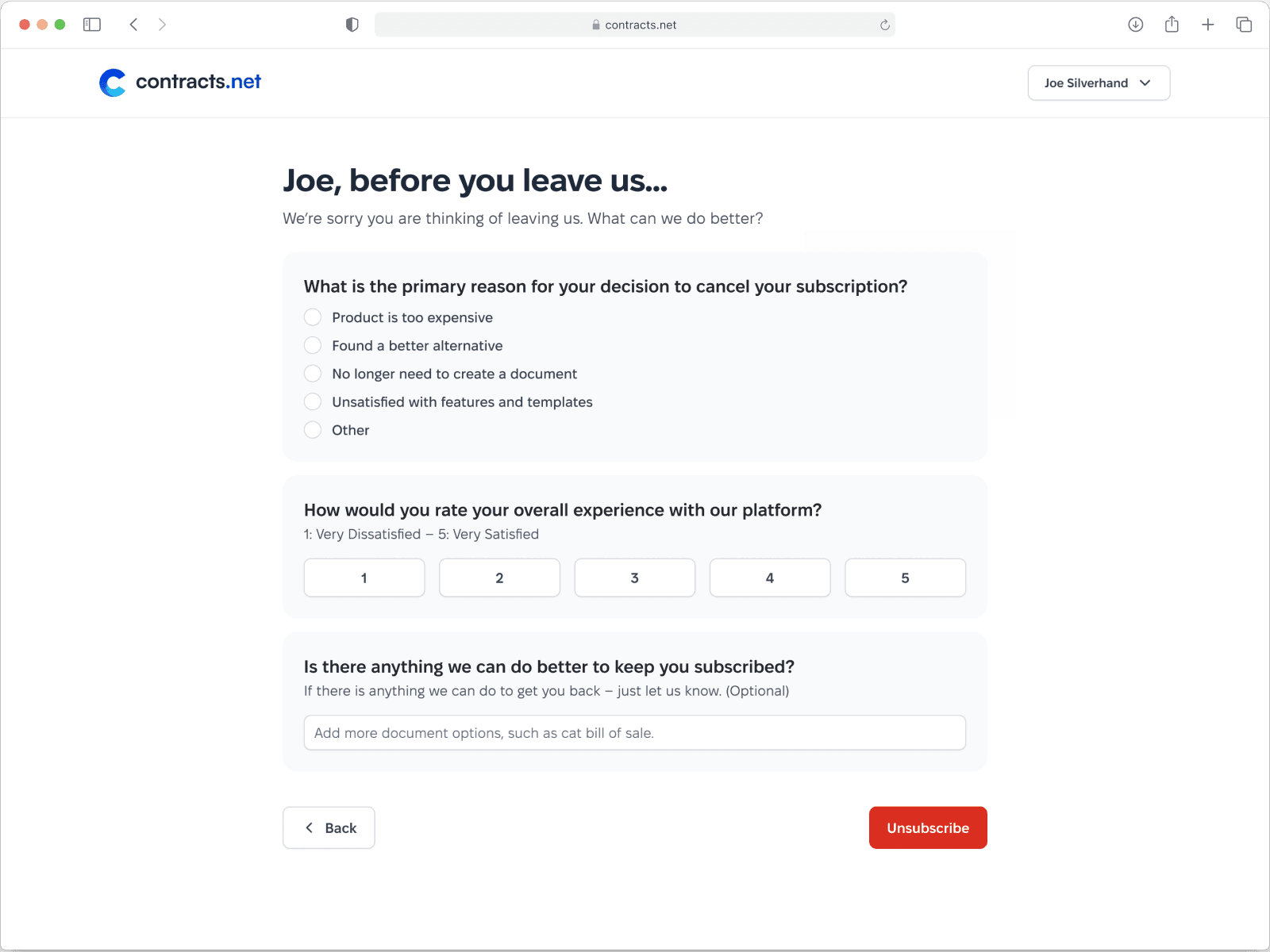The width and height of the screenshot is (1270, 952).
Task: Choose "Found a better alternative" radio button
Action: point(313,345)
